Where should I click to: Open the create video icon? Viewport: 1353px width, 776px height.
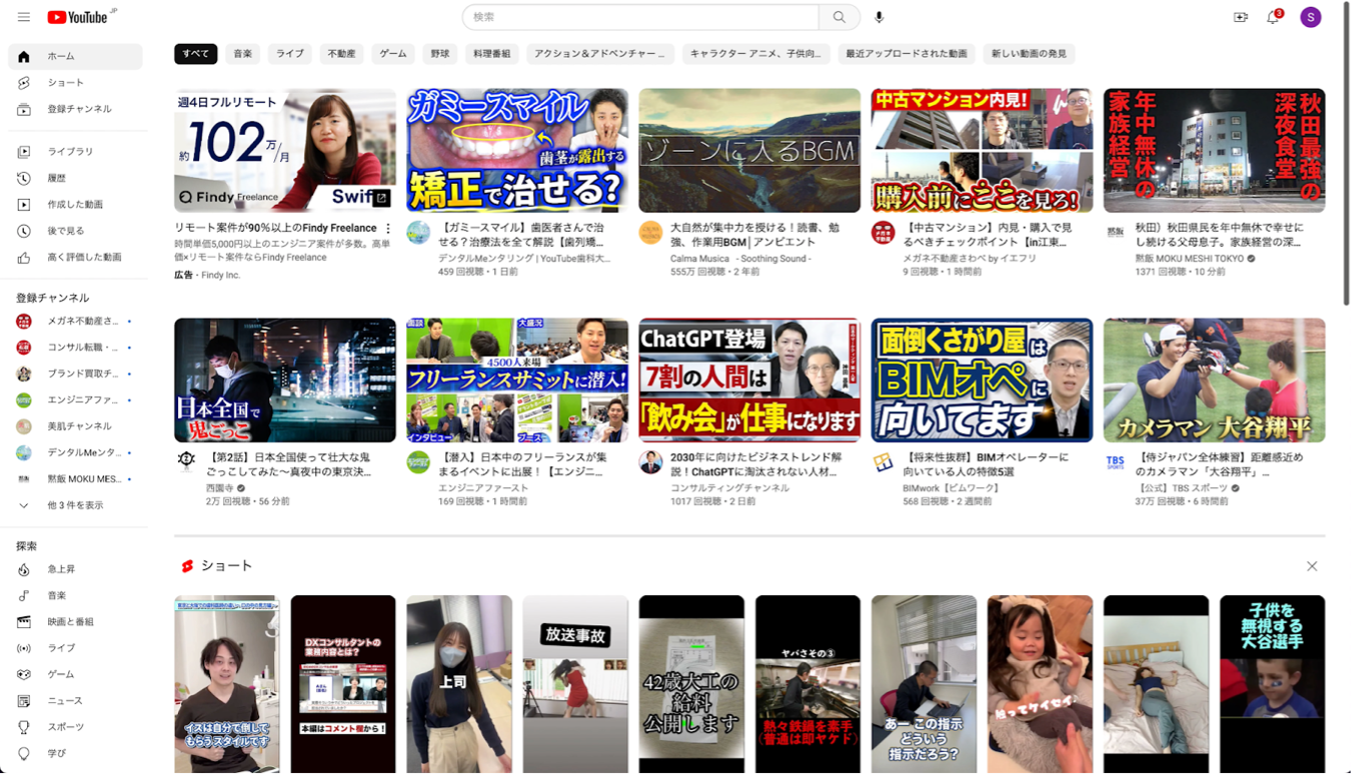tap(1241, 17)
